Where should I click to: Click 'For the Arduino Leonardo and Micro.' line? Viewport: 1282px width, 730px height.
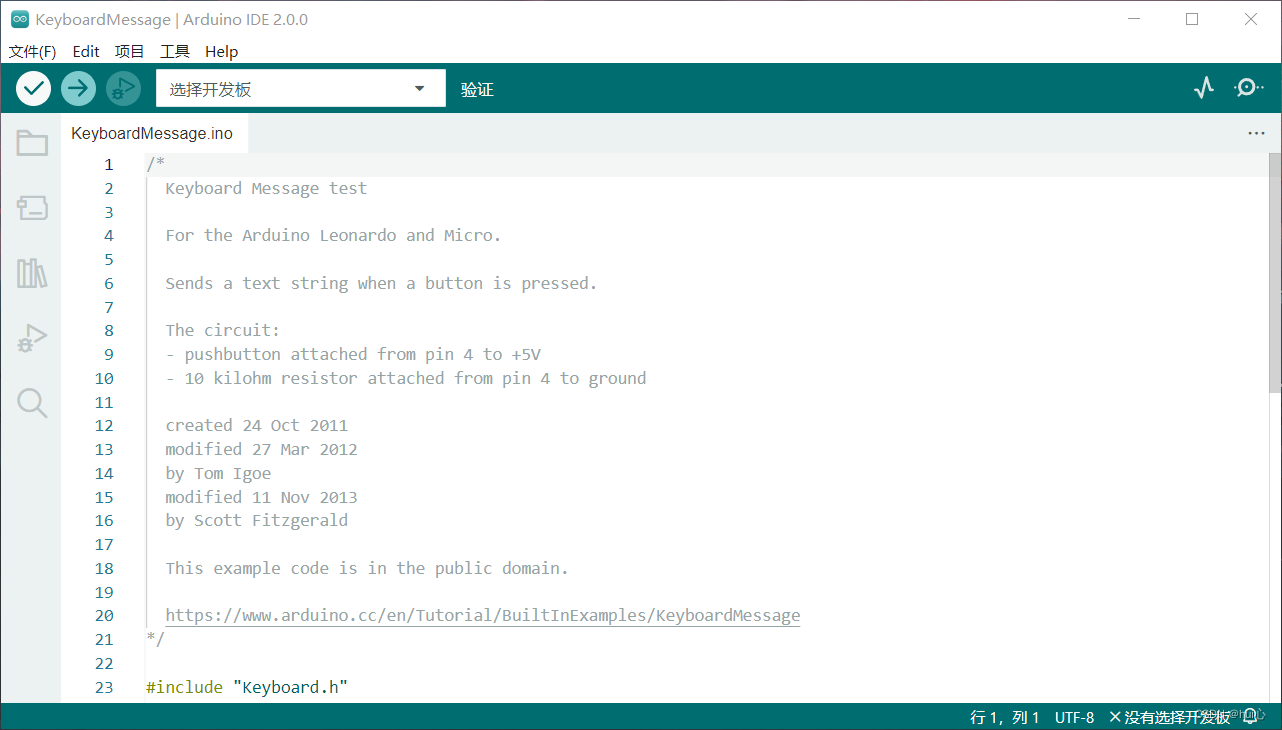point(333,236)
